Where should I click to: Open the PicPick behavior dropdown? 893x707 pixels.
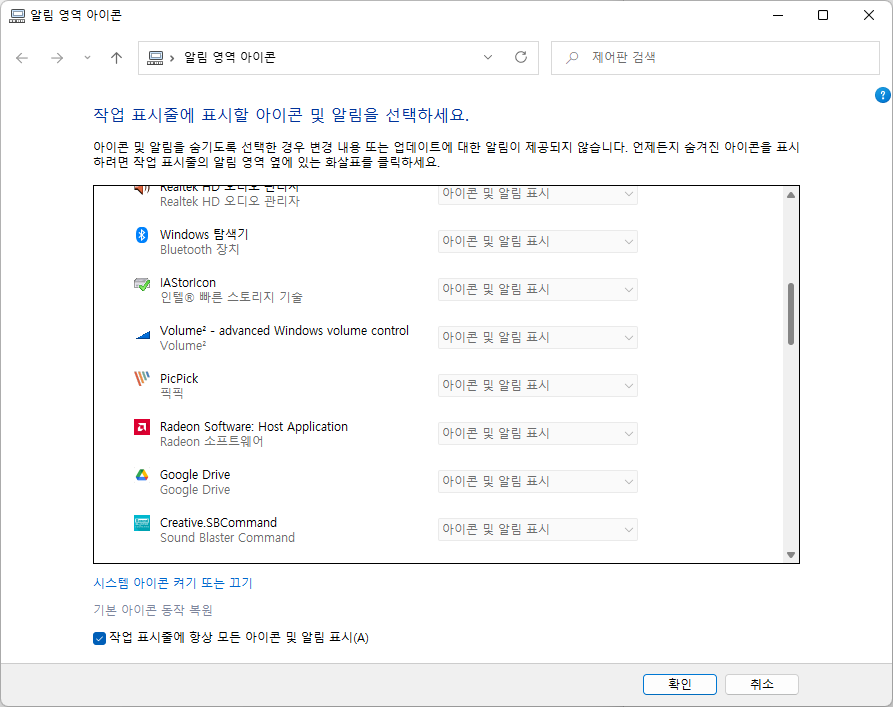point(538,386)
